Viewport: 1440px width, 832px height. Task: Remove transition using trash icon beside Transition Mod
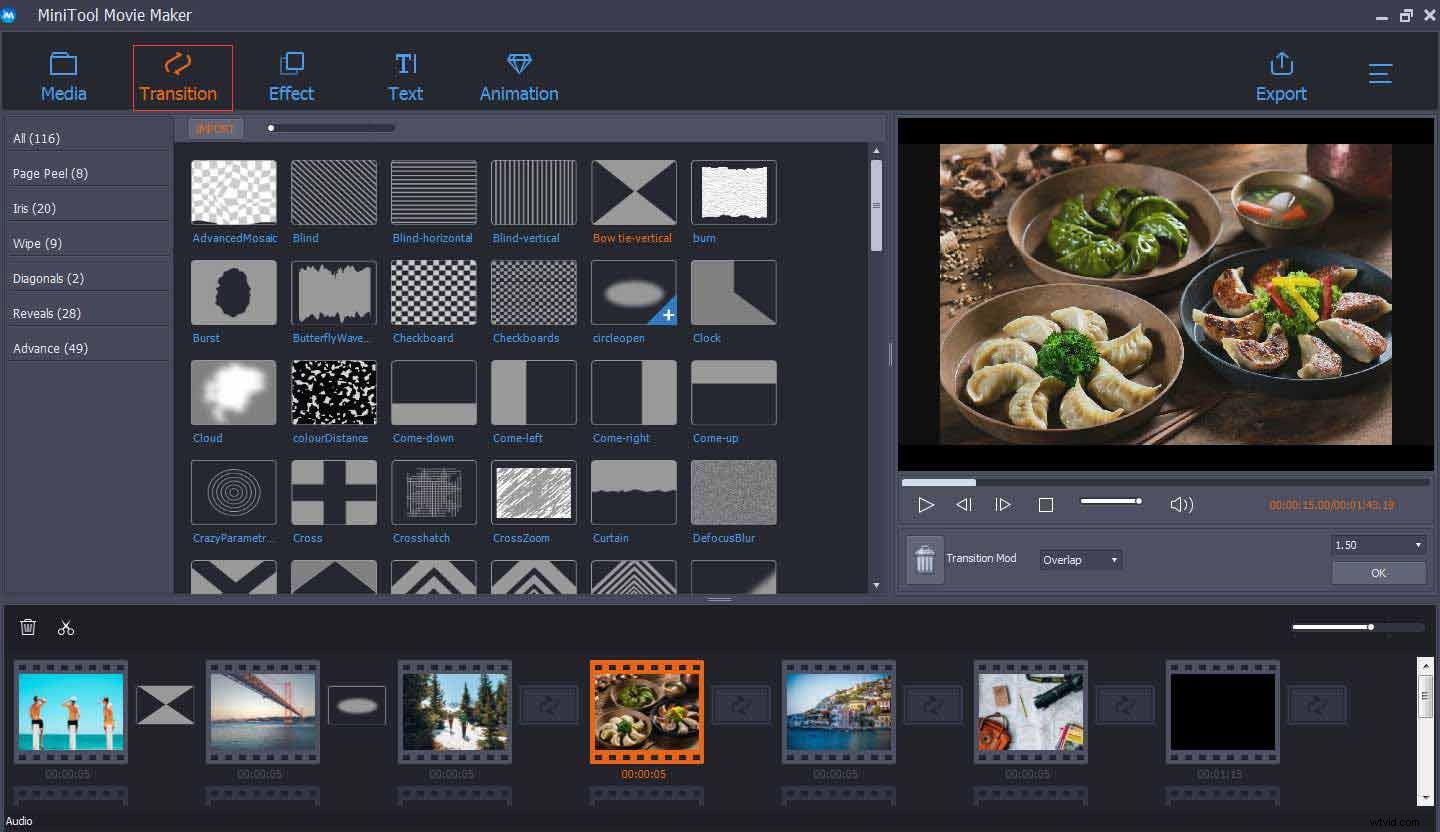point(925,559)
